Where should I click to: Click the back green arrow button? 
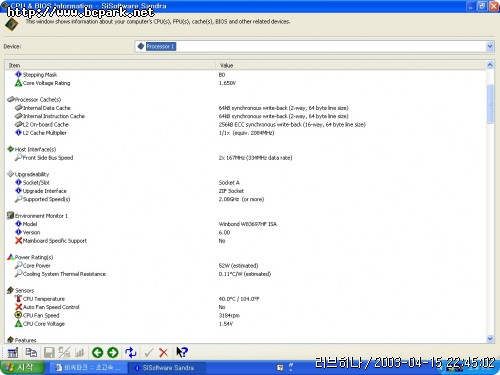point(97,352)
